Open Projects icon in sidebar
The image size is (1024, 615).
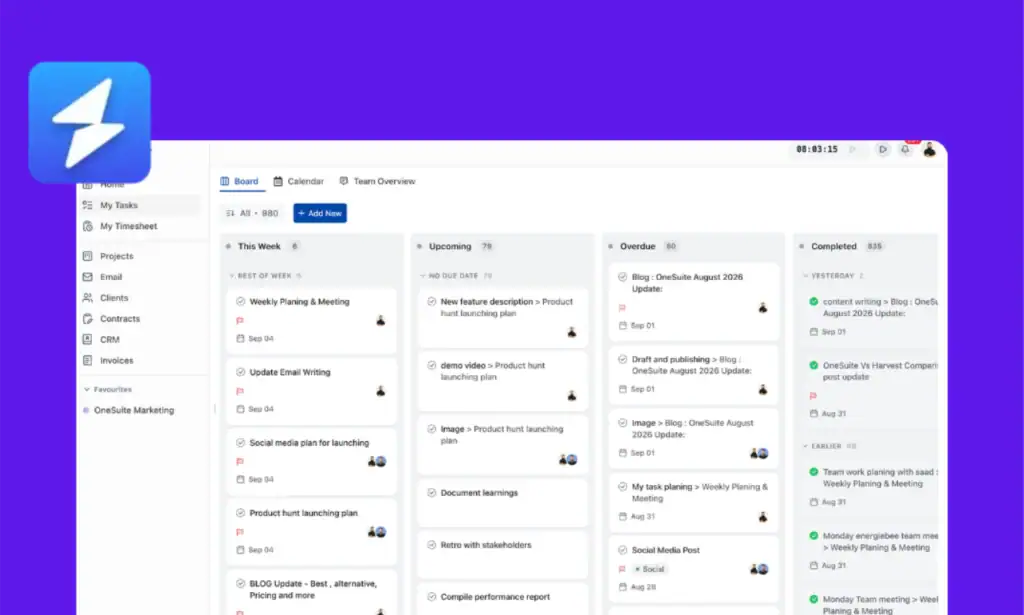(x=88, y=256)
